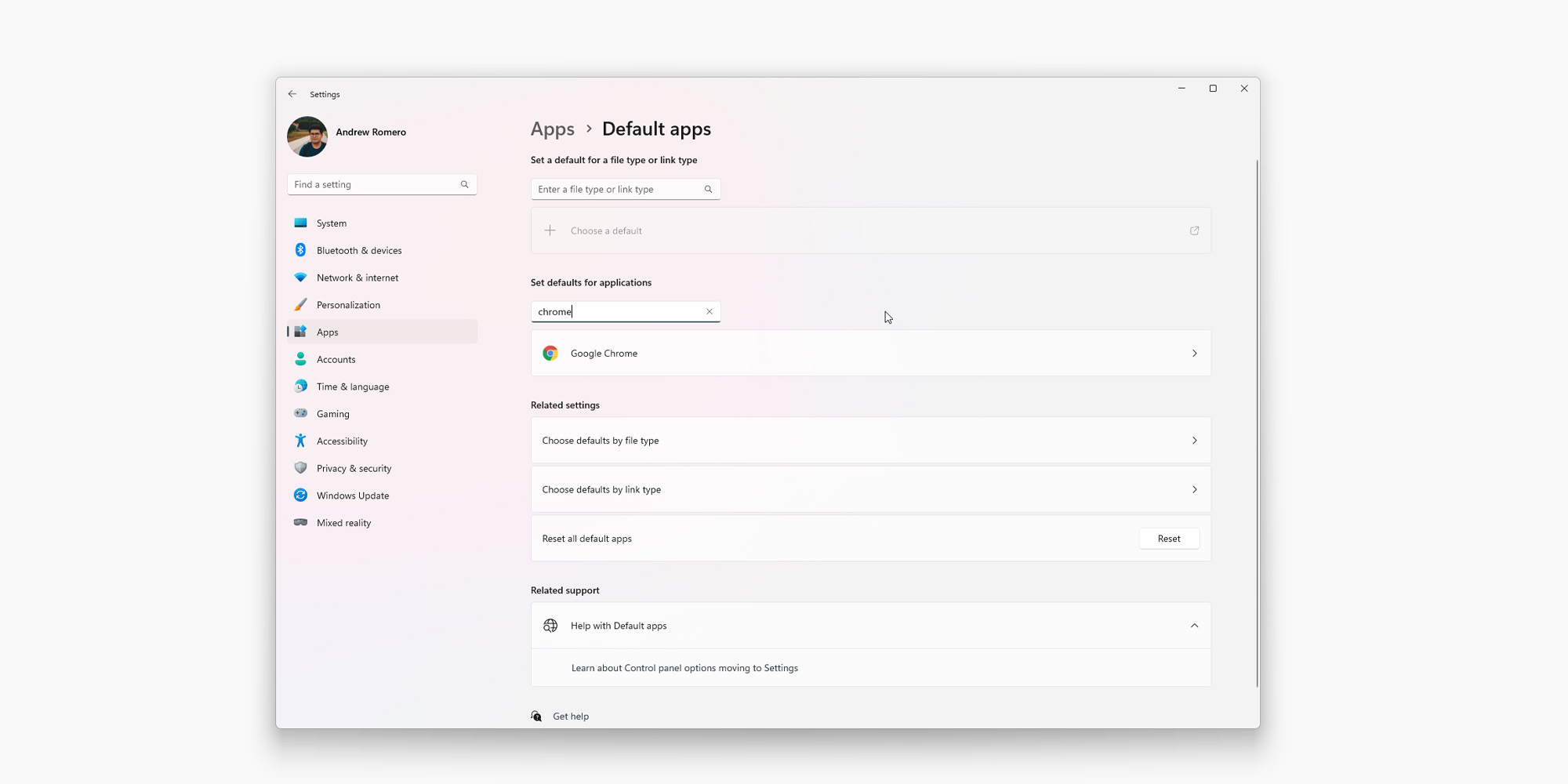Click the Google Chrome icon in results
Screen dimensions: 1568x784
tap(550, 354)
